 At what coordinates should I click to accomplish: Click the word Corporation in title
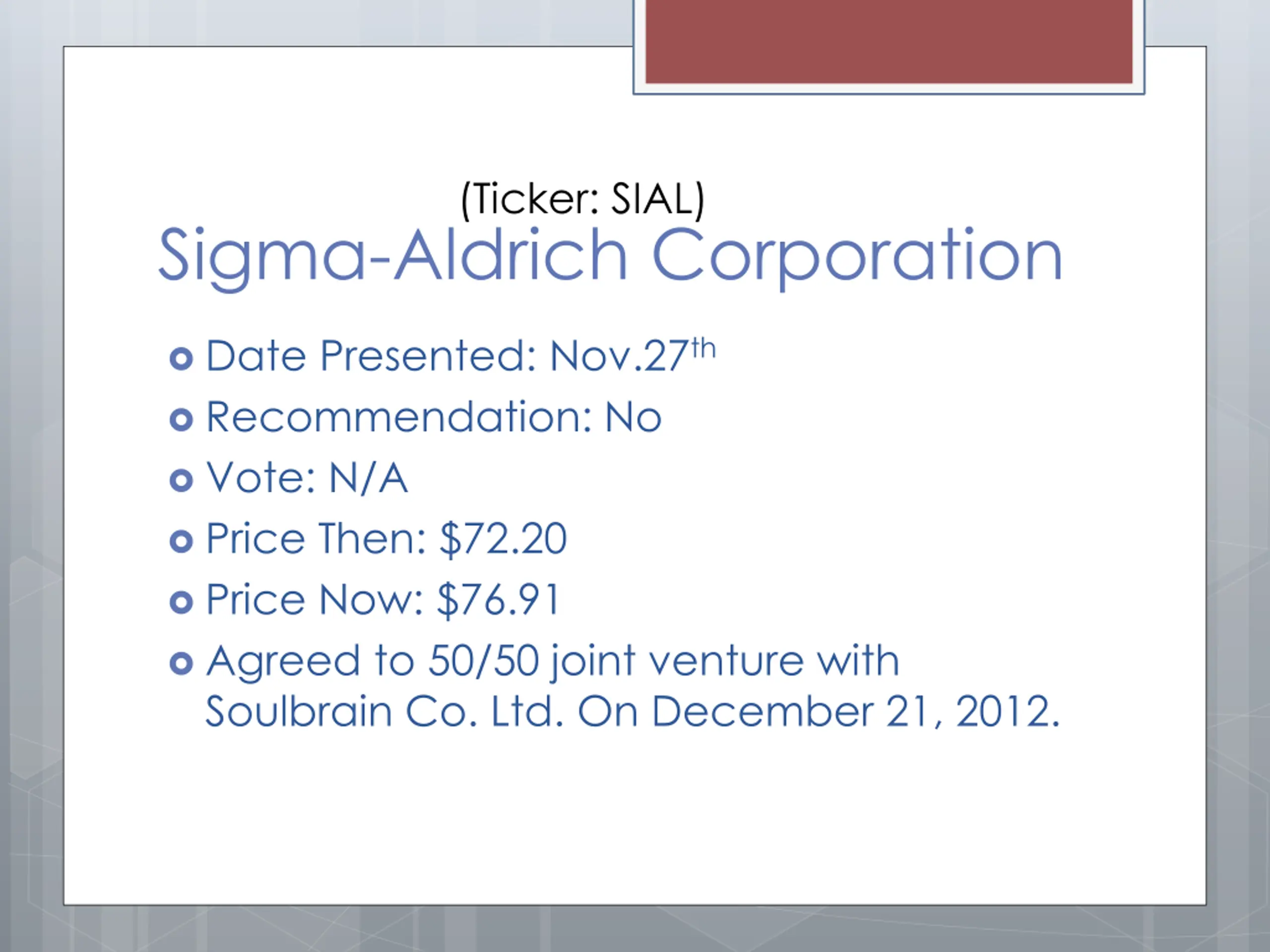(857, 256)
